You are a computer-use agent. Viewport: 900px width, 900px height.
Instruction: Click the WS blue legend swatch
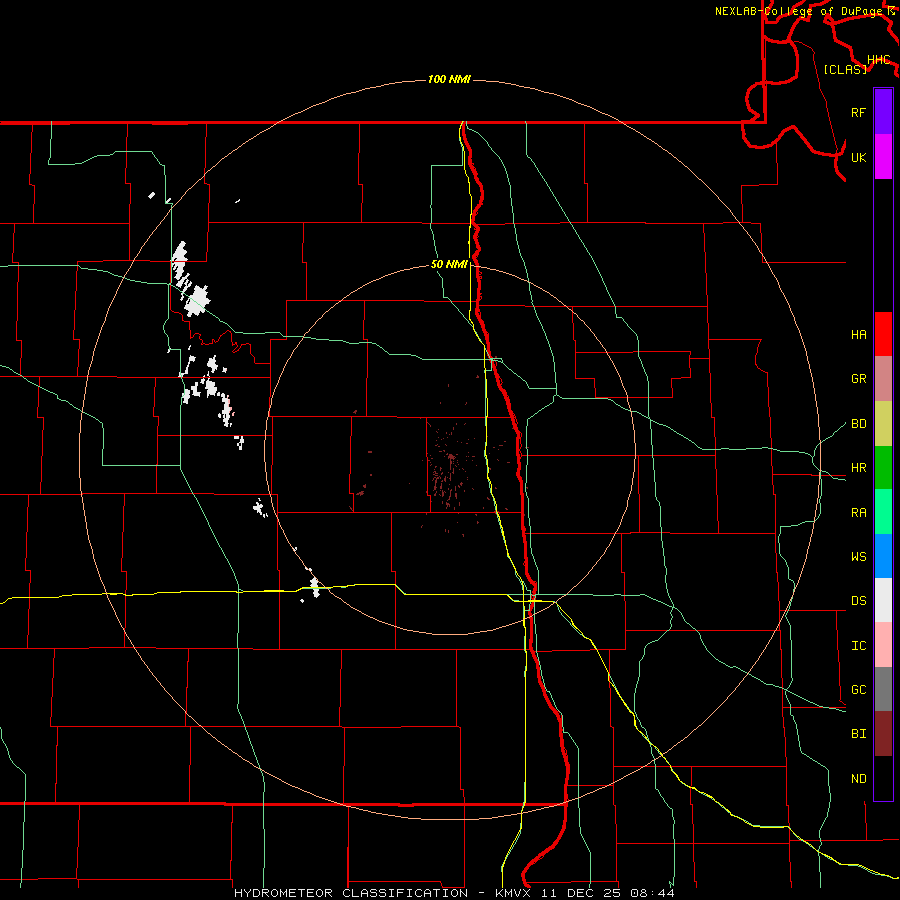[x=883, y=556]
